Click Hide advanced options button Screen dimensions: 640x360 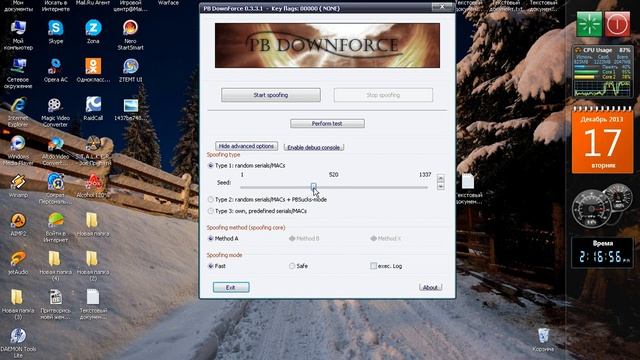point(246,146)
